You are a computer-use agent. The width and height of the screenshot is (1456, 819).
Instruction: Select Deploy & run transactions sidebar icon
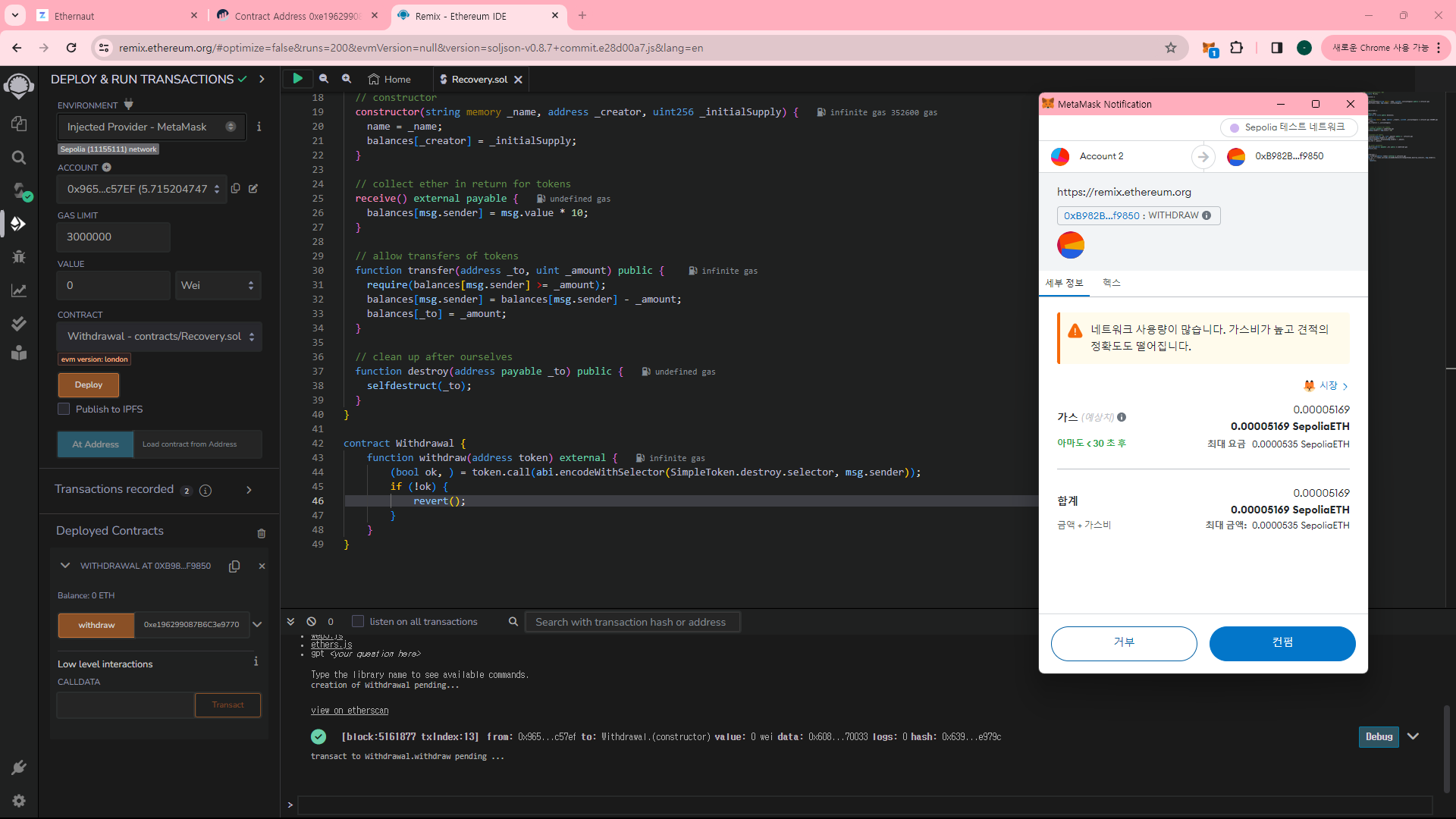tap(19, 224)
